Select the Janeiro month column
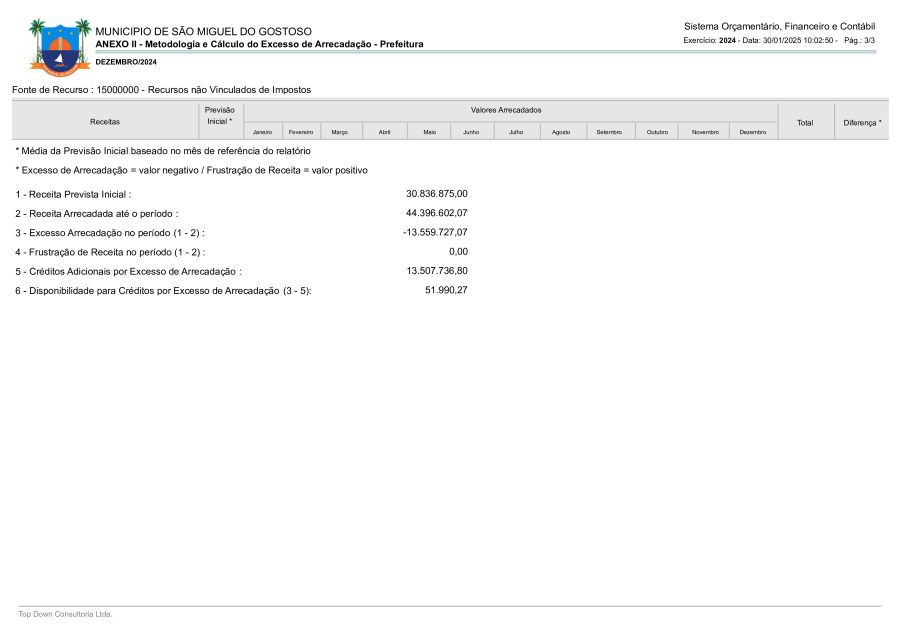 [x=262, y=132]
